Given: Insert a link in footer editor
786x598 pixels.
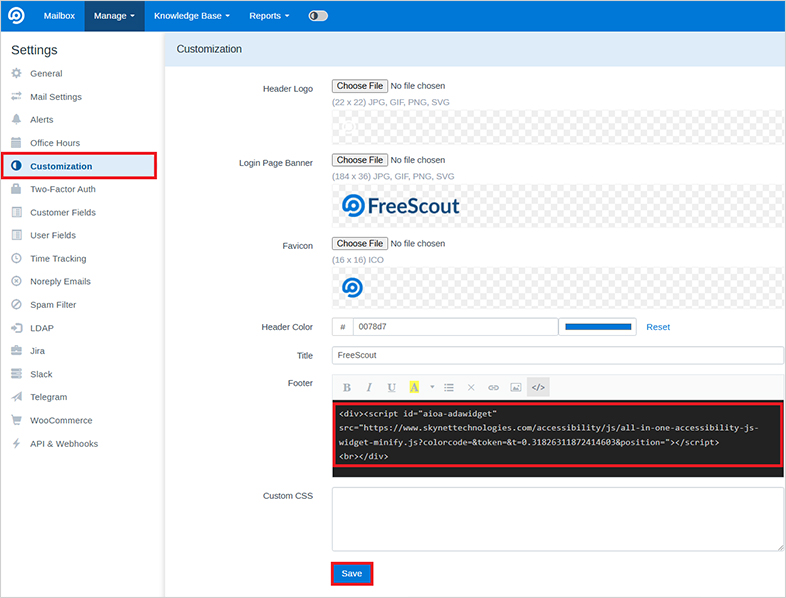Looking at the screenshot, I should click(493, 387).
